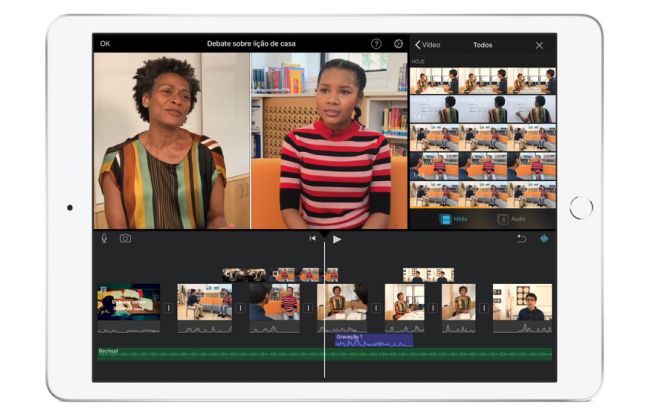This screenshot has width=650, height=414.
Task: Select the dark overlay clip above timeline
Action: click(x=245, y=275)
